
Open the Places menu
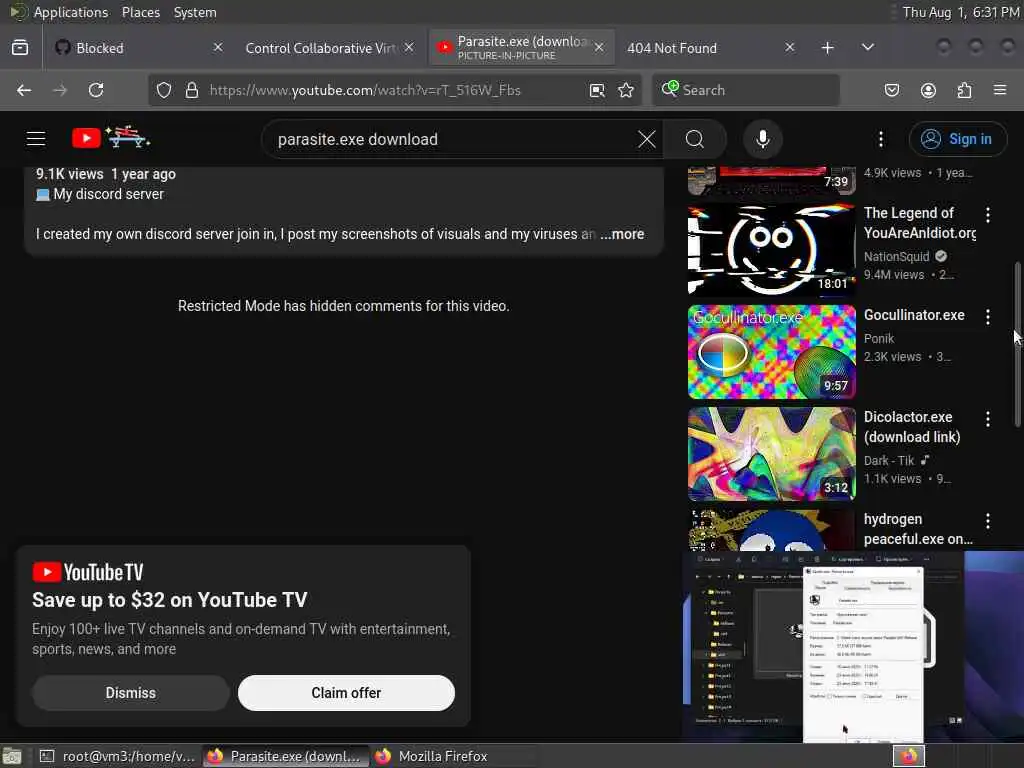tap(140, 12)
